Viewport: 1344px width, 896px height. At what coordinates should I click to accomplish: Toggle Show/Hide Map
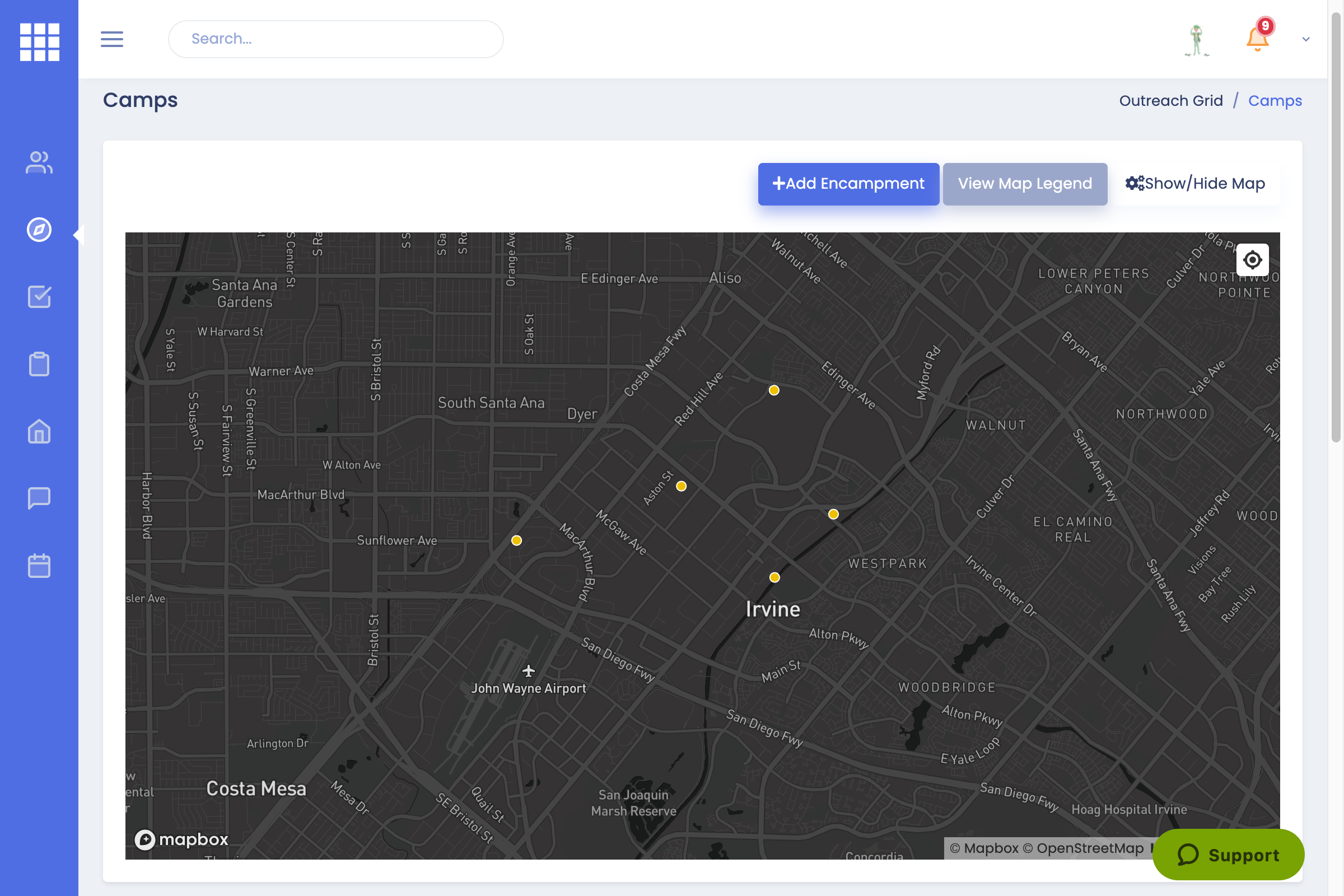(x=1195, y=184)
